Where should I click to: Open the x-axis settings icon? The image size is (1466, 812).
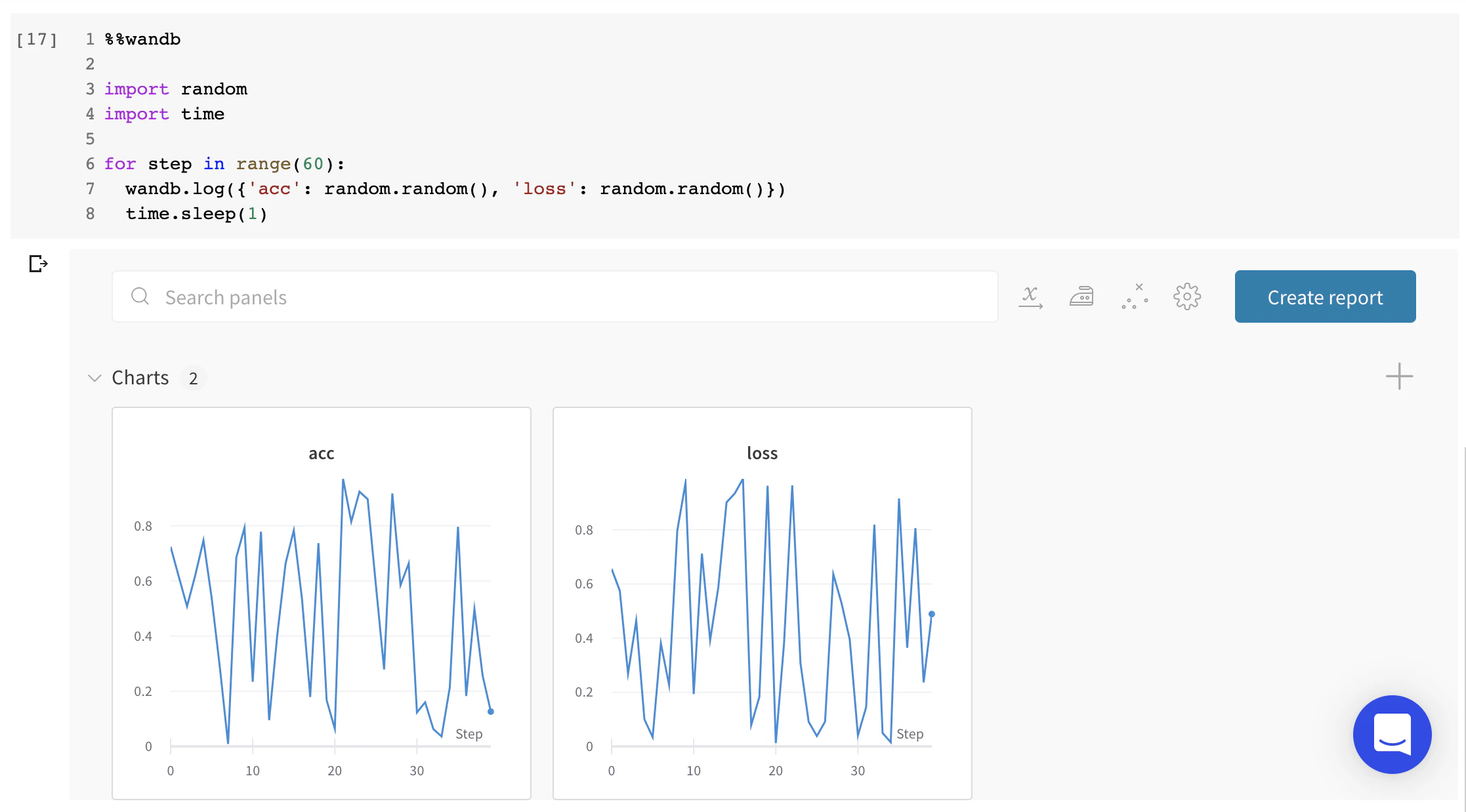pos(1030,296)
